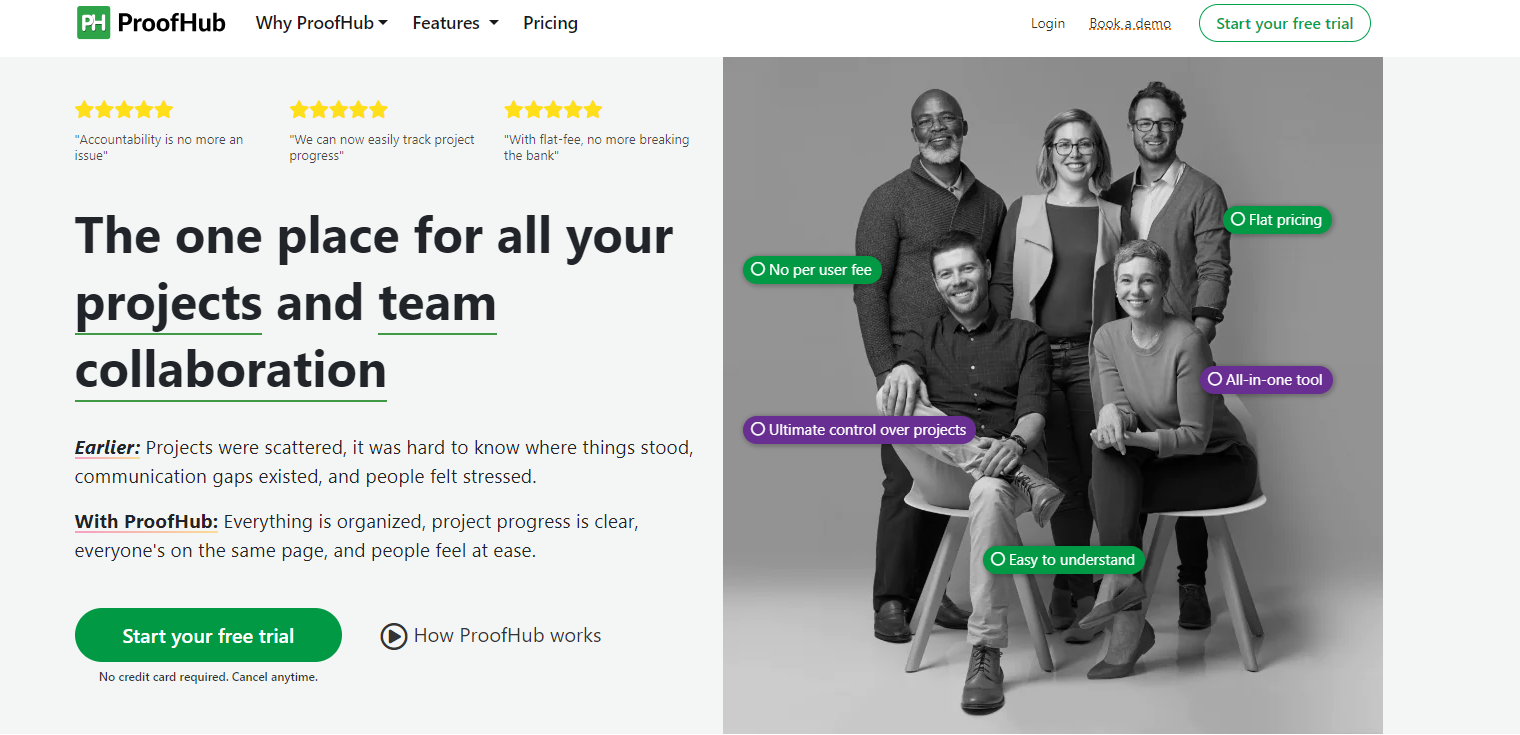Click the underlined word collaboration in the headline
The image size is (1520, 735).
(231, 371)
